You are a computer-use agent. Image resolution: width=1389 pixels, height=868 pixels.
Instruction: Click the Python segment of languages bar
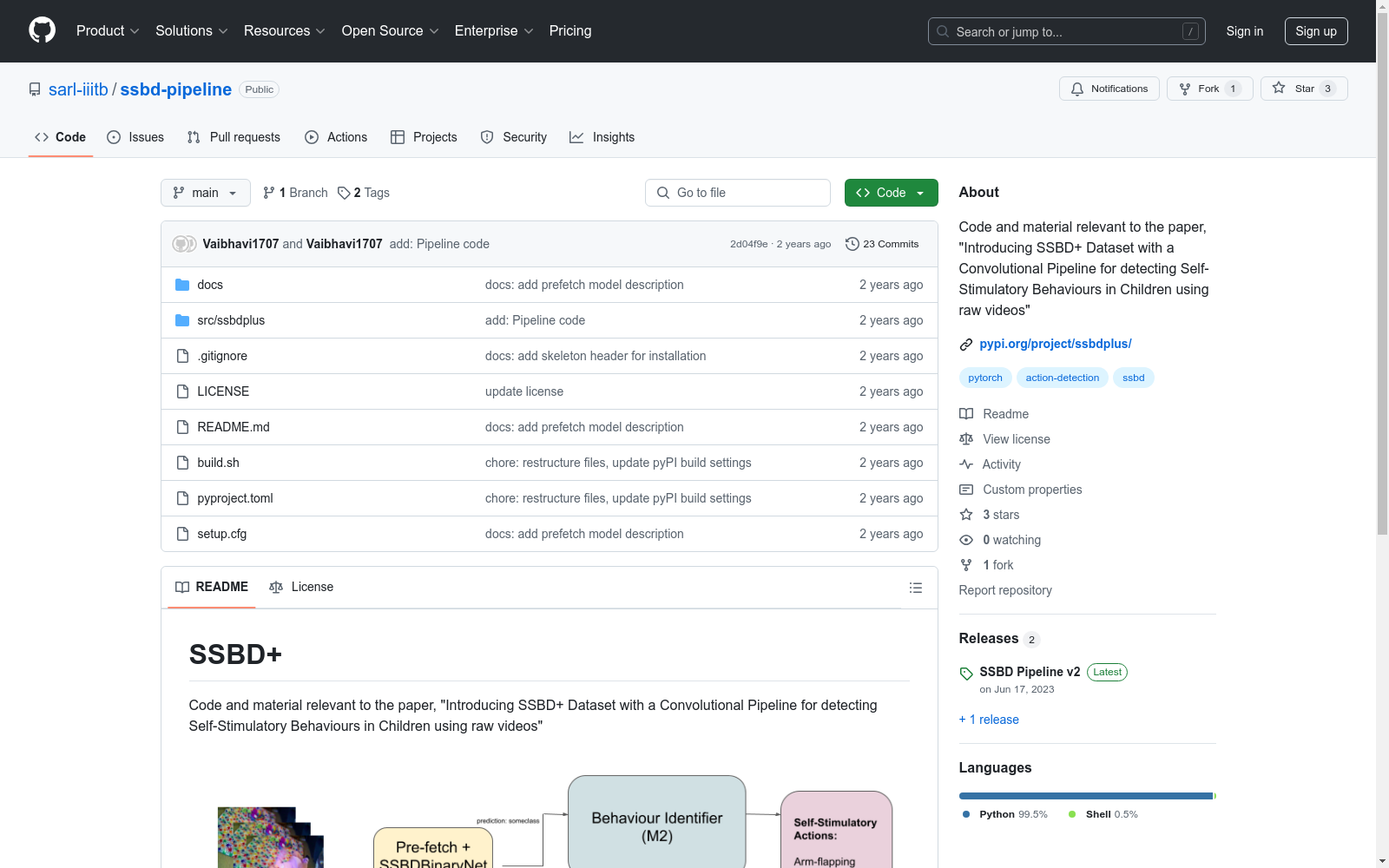click(x=1086, y=796)
